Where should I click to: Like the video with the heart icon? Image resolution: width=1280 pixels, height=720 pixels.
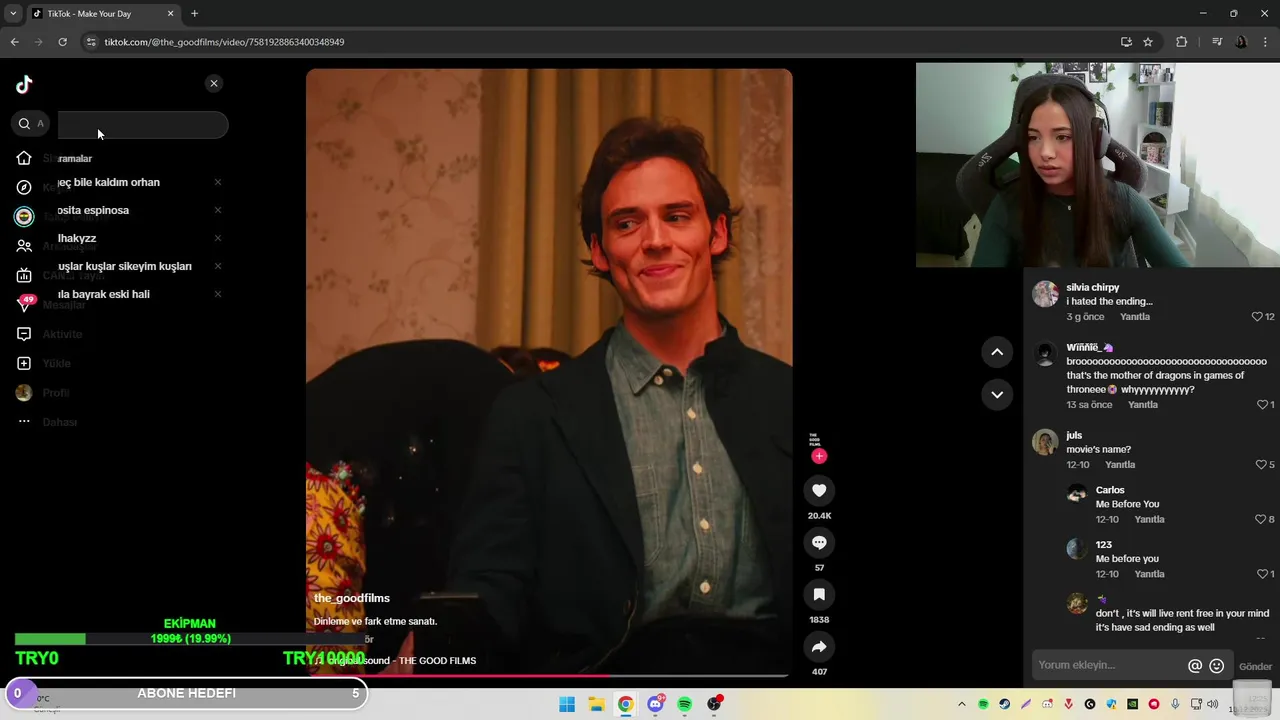(x=819, y=490)
